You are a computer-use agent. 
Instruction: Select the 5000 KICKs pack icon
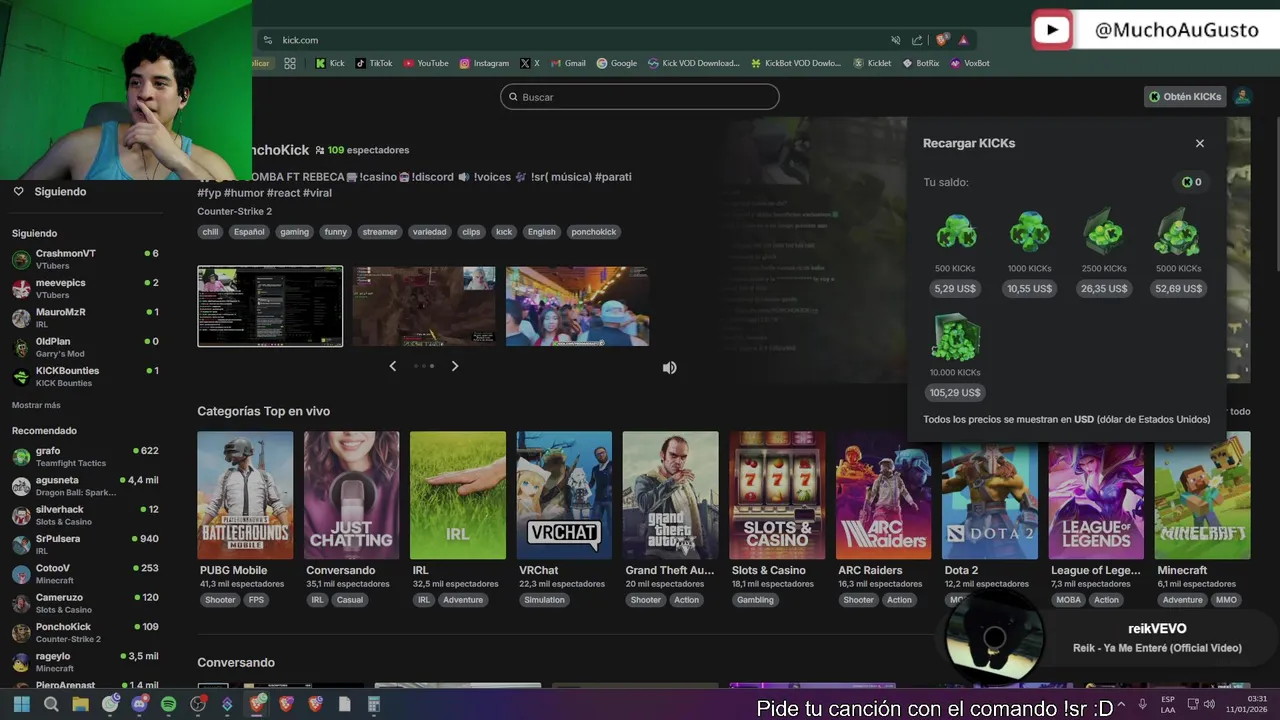[1178, 232]
